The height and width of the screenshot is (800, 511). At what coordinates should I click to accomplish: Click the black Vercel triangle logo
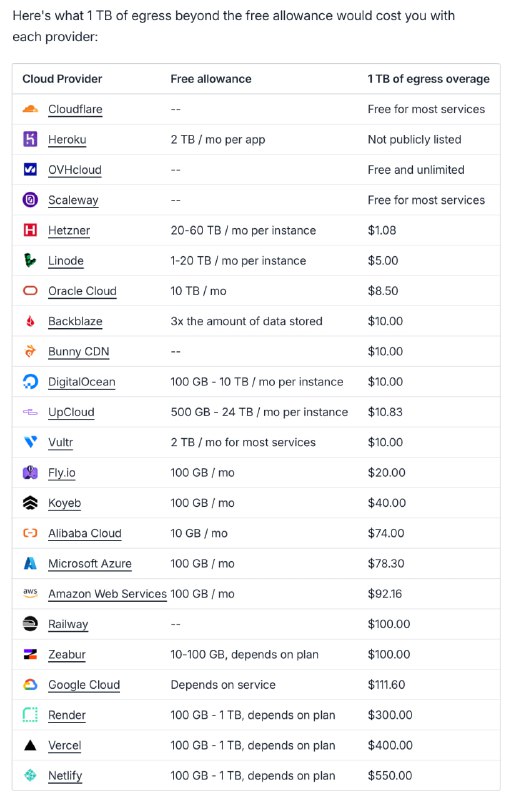[x=31, y=745]
